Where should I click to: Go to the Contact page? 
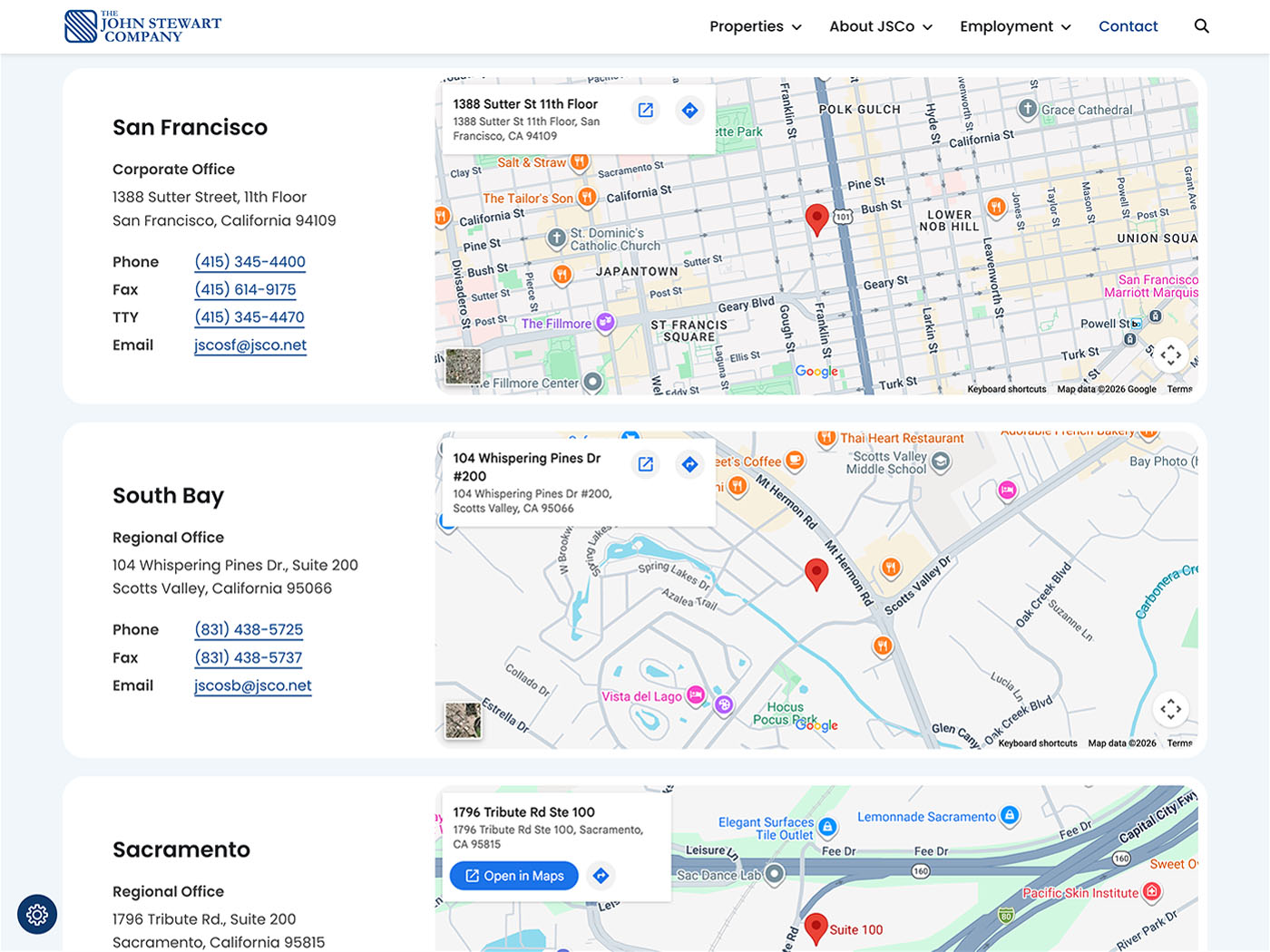[1128, 26]
